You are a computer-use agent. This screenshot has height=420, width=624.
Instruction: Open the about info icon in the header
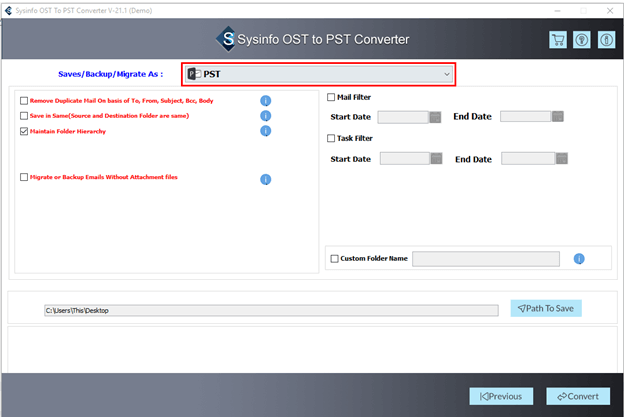[x=606, y=40]
